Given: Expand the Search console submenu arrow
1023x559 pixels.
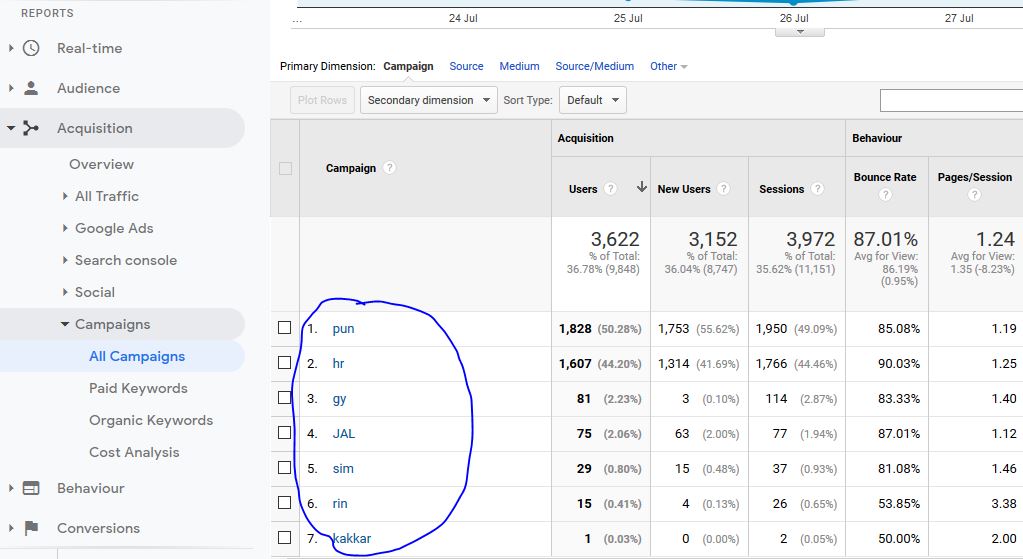Looking at the screenshot, I should [x=65, y=260].
